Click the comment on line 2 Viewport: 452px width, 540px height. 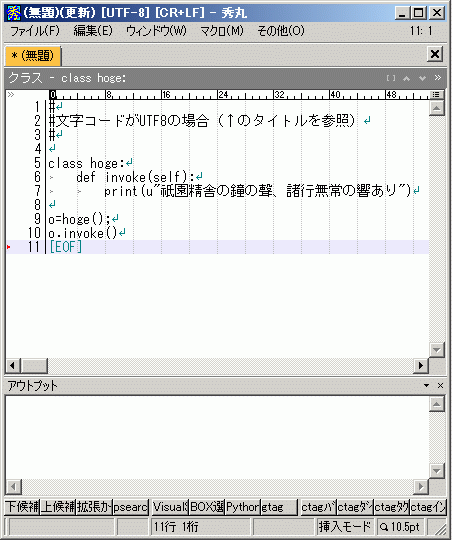click(202, 121)
